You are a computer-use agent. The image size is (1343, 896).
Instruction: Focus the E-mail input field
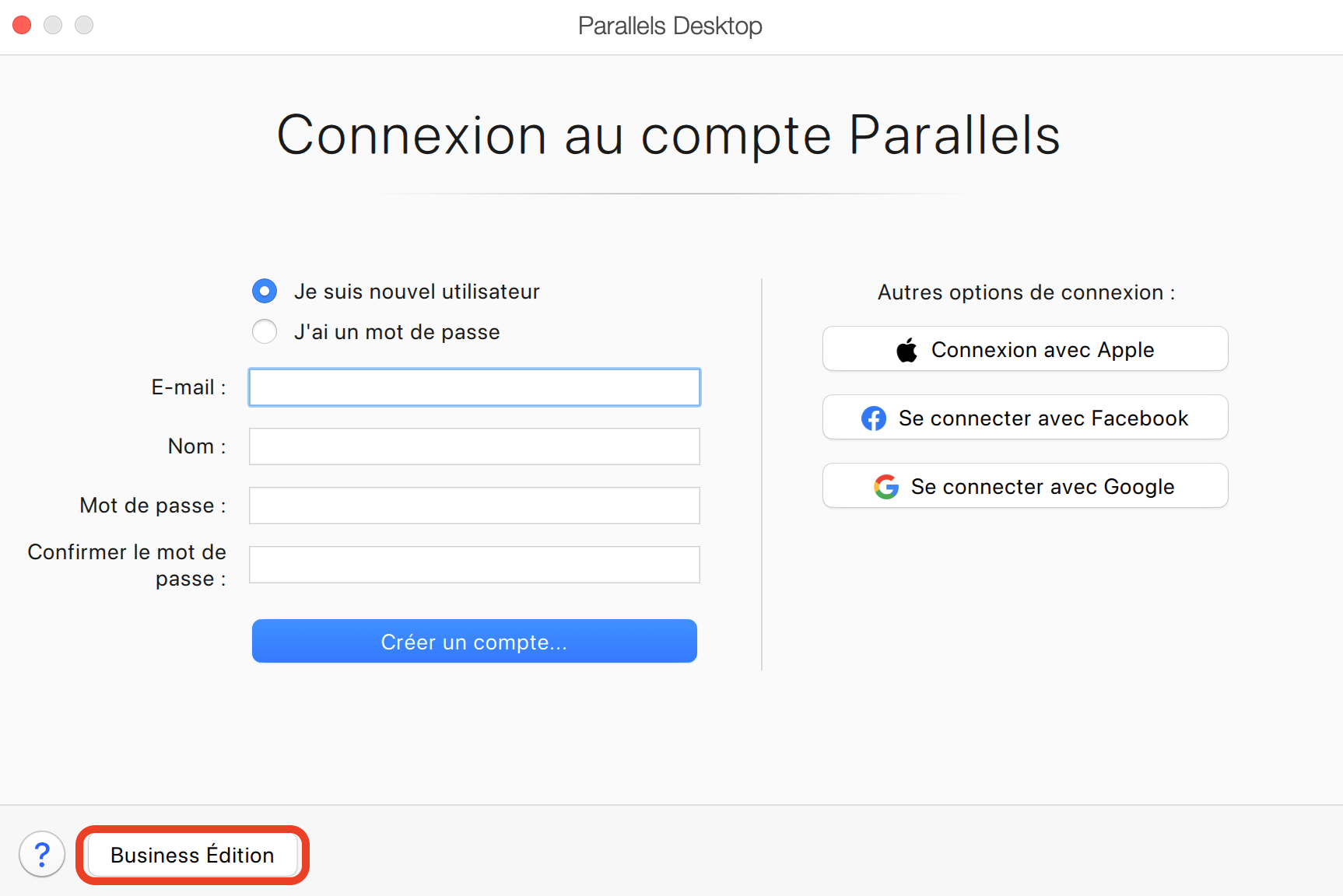[475, 387]
